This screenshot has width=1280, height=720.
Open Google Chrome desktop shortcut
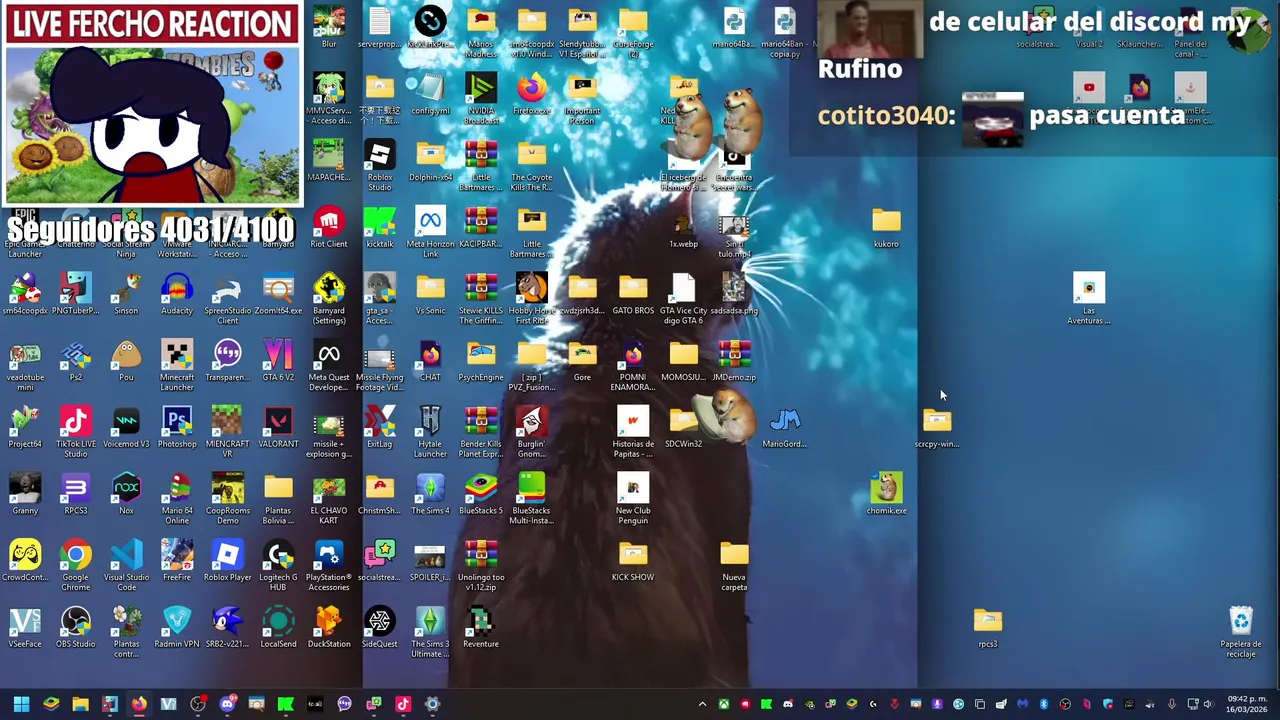(x=76, y=565)
